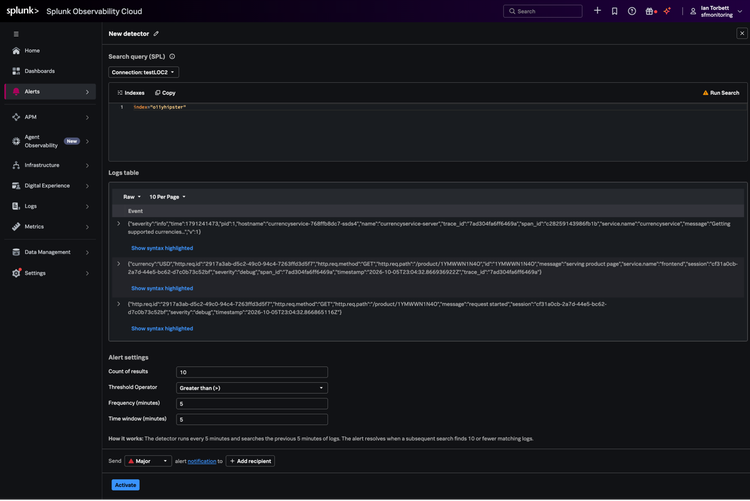Expand the request started event row
This screenshot has height=501, width=750.
pyautogui.click(x=119, y=304)
